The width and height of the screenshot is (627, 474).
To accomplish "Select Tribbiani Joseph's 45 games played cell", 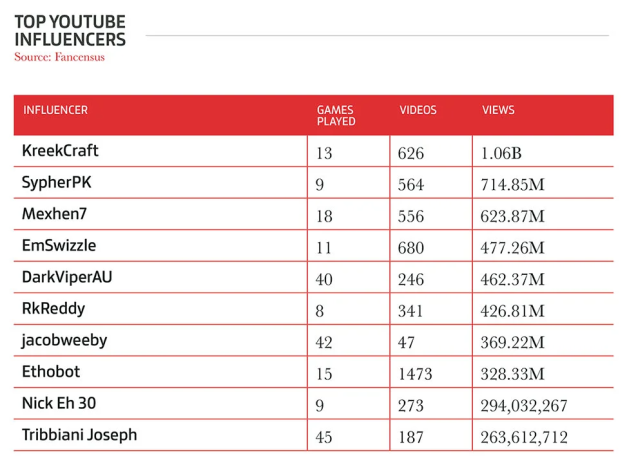I will tap(325, 437).
